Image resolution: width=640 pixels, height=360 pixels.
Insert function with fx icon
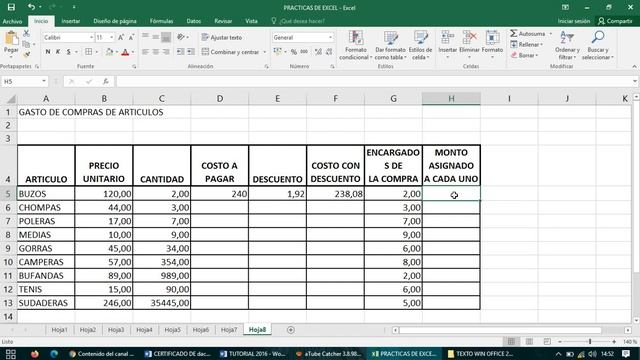pos(106,81)
